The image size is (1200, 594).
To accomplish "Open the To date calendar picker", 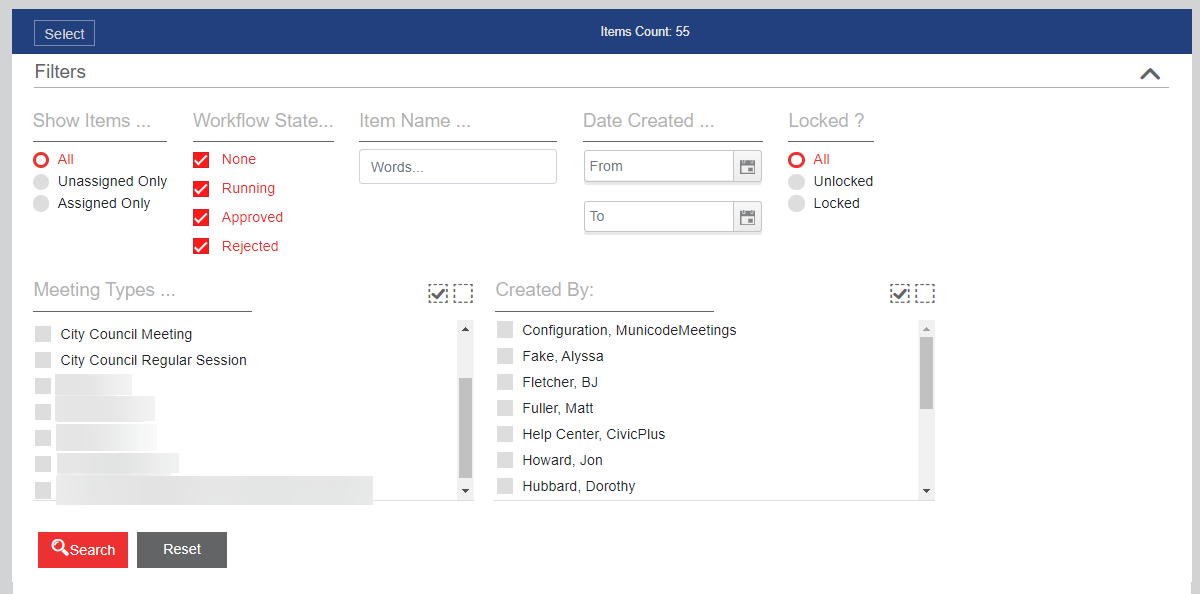I will 747,217.
